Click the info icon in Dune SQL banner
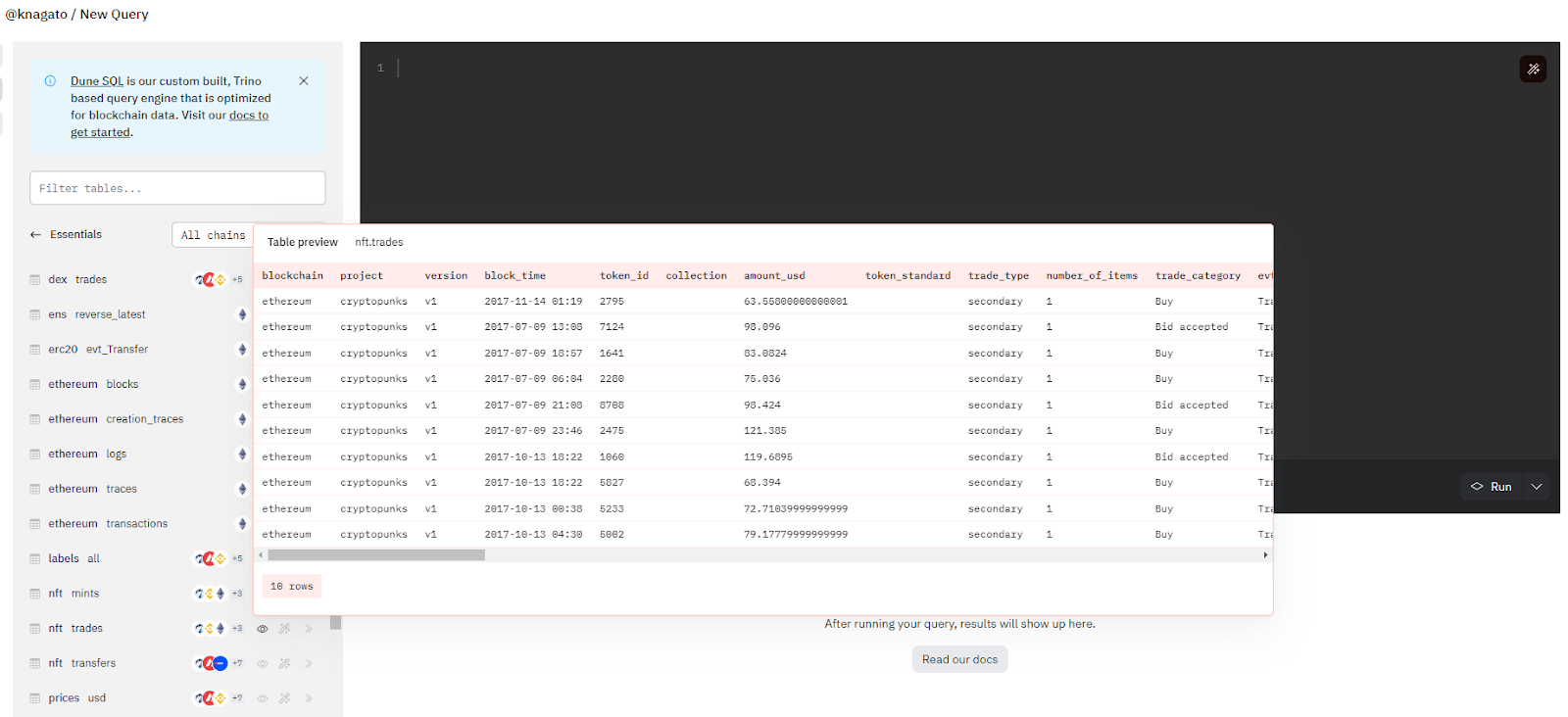The width and height of the screenshot is (1568, 717). point(50,81)
